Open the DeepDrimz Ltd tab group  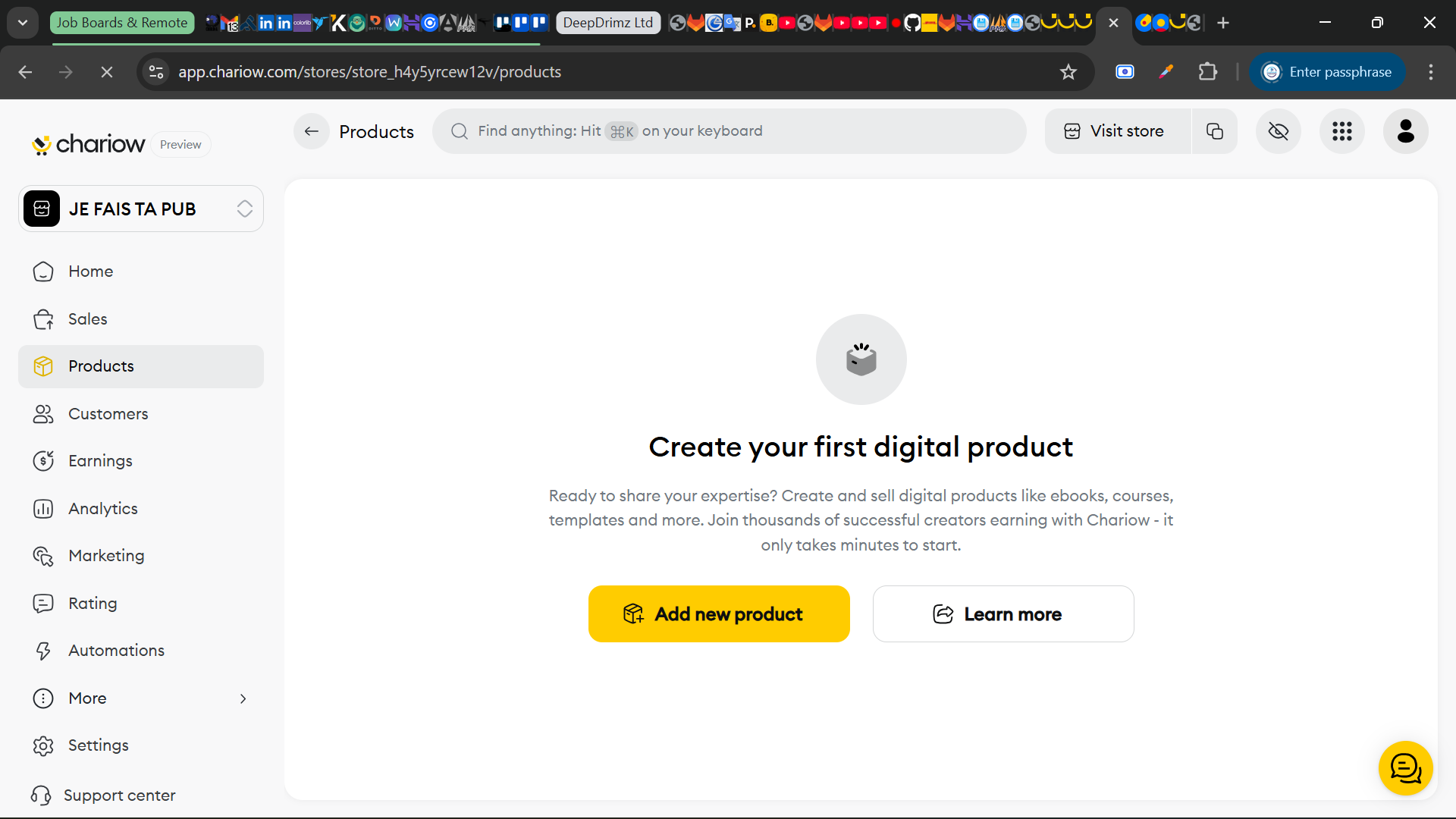pyautogui.click(x=607, y=22)
